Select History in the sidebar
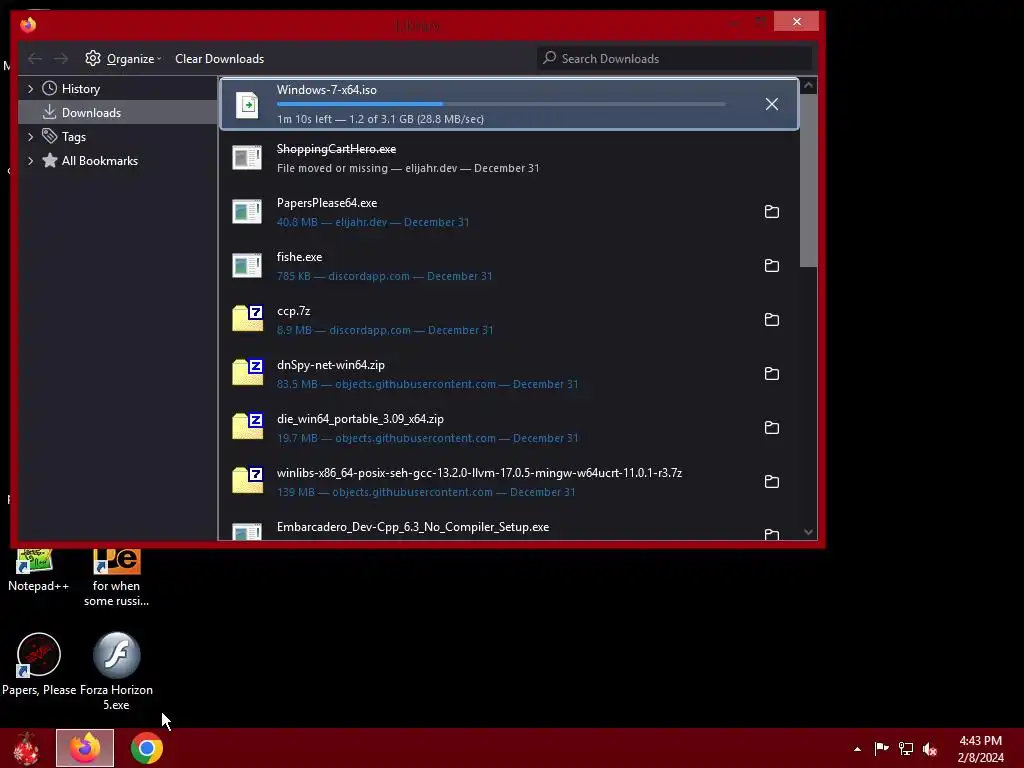1024x768 pixels. point(81,88)
